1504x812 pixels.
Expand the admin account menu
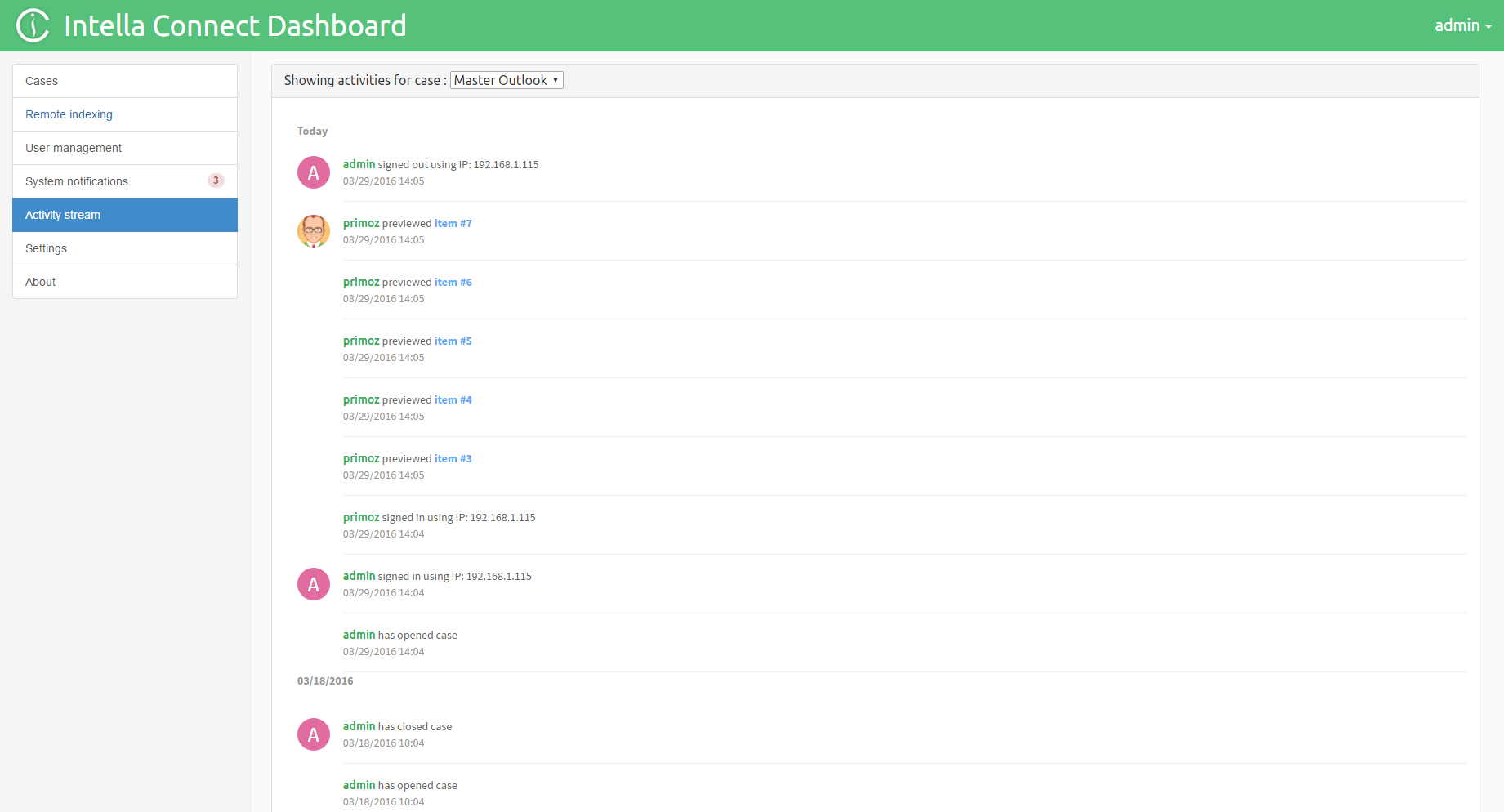[1462, 25]
